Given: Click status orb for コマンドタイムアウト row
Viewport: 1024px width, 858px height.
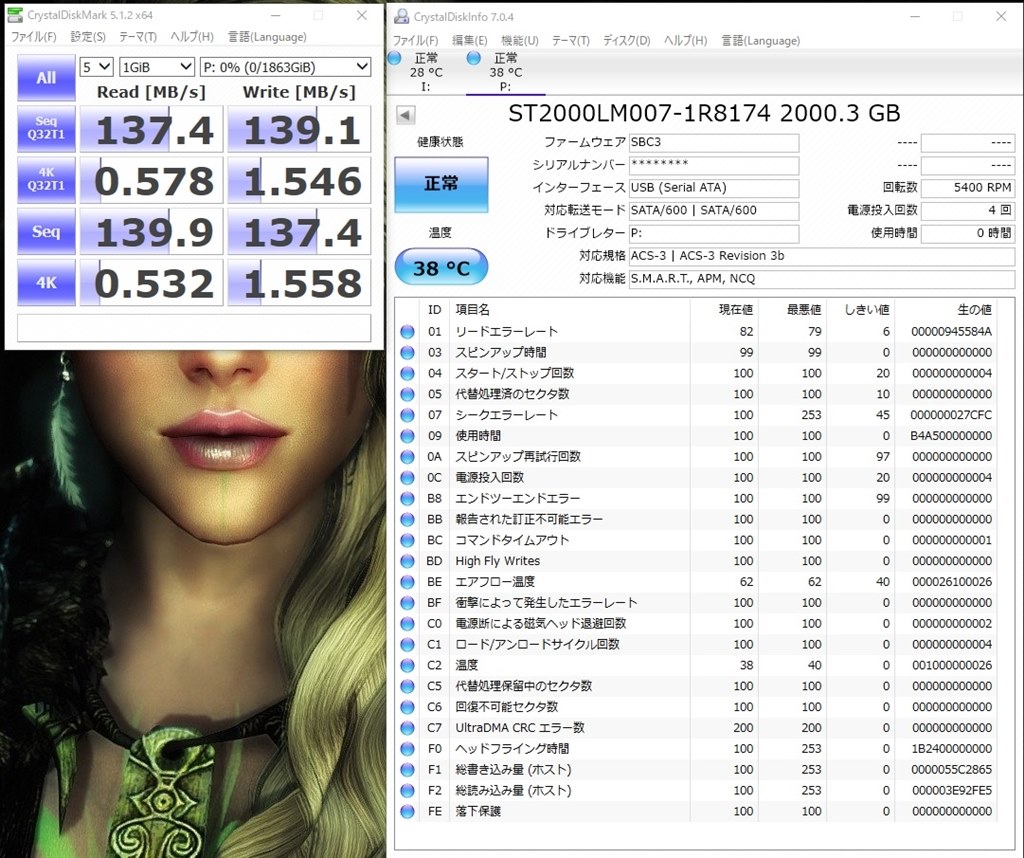Looking at the screenshot, I should click(408, 541).
